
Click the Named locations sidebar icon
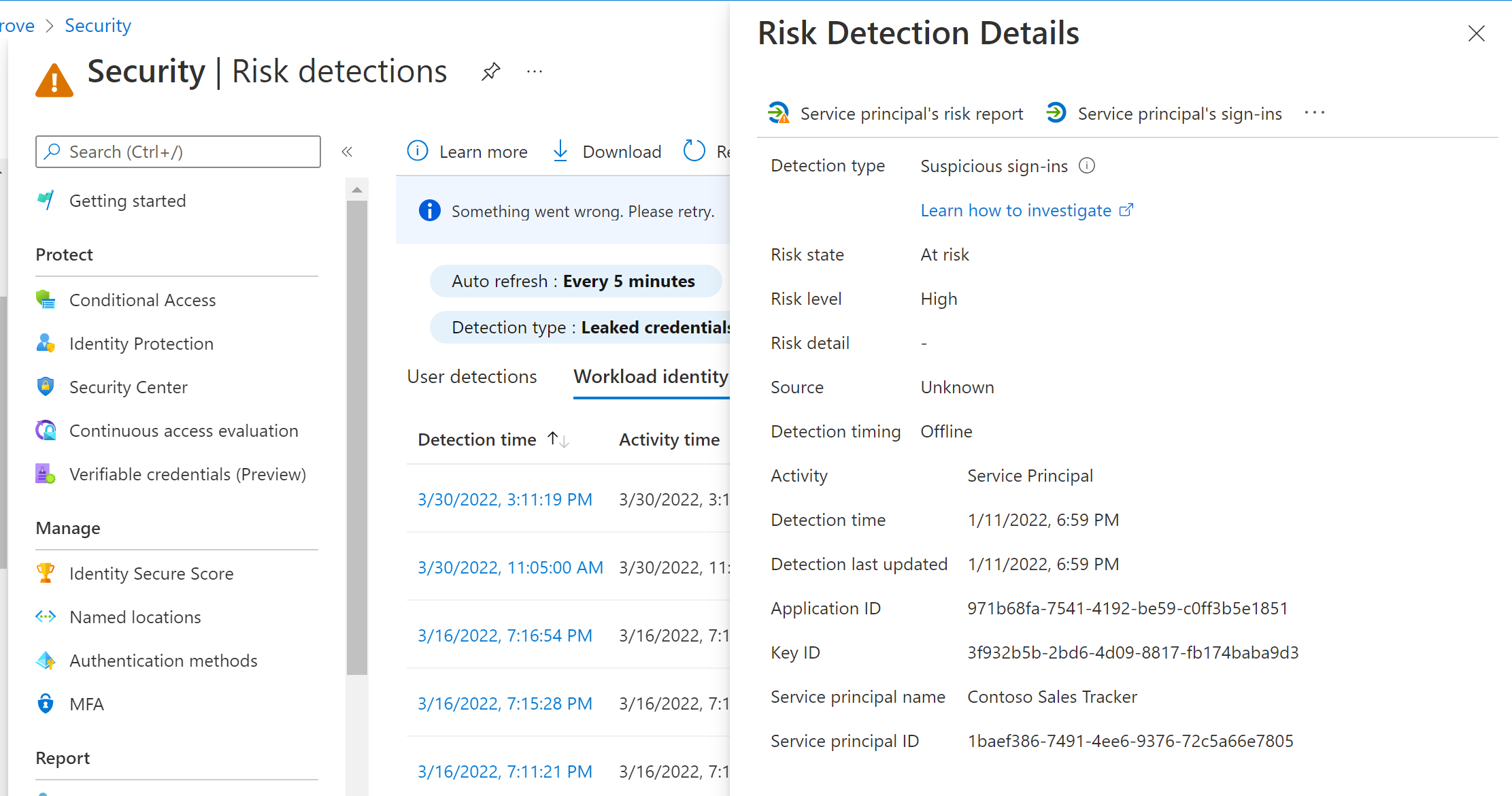47,616
